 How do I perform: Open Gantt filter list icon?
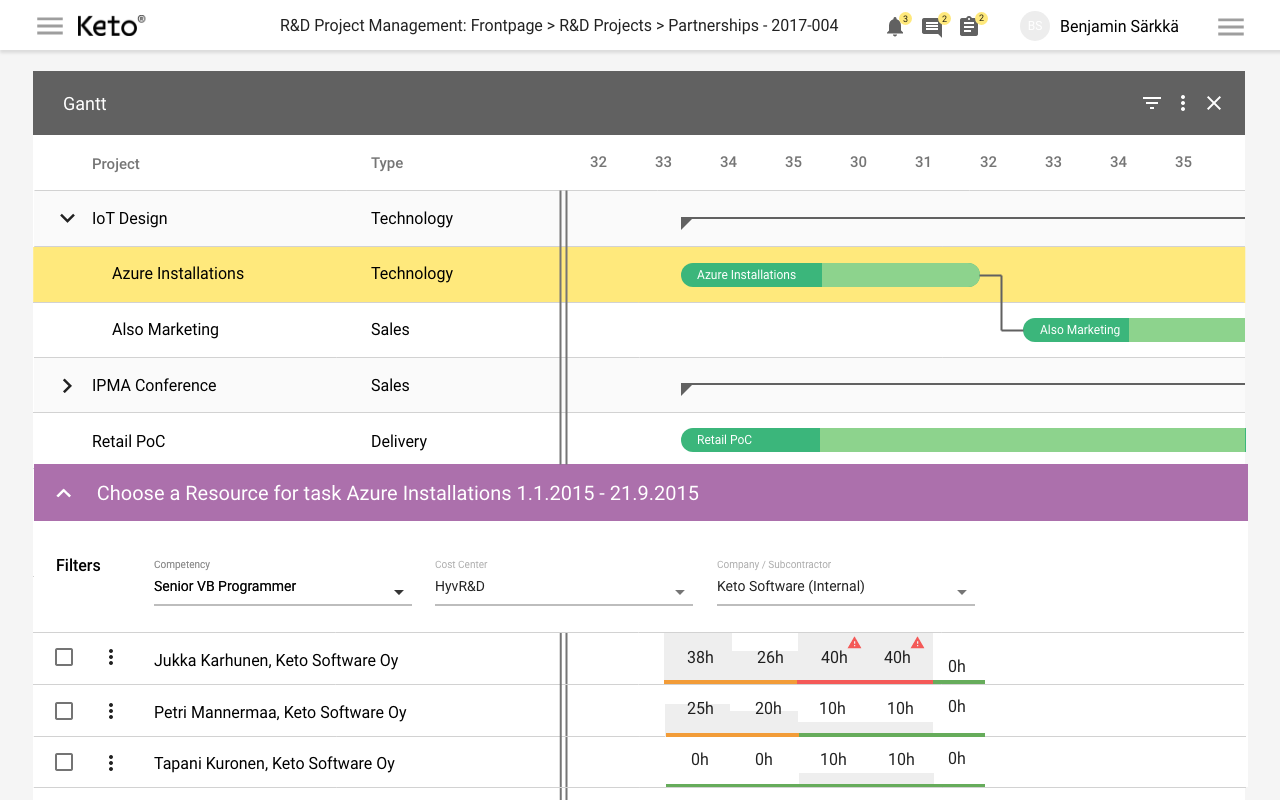(1152, 103)
